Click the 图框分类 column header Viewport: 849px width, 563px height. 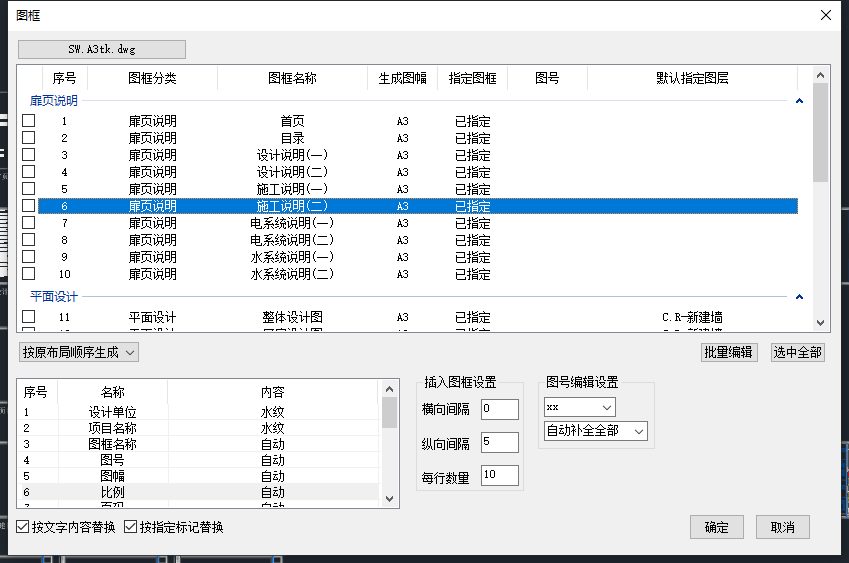click(x=152, y=78)
